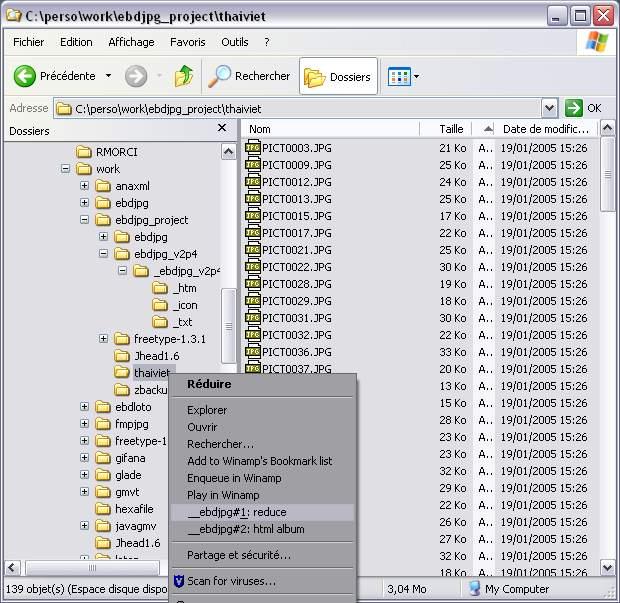Collapse the ebdjpg_v2p4 tree node

coord(103,253)
